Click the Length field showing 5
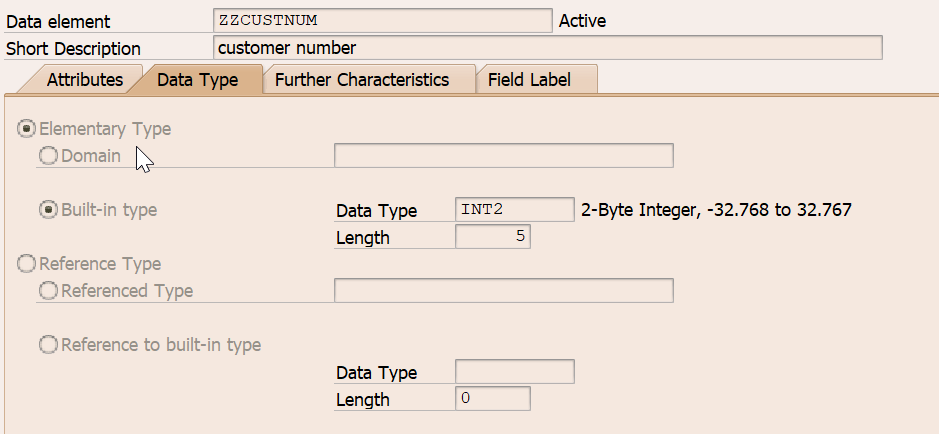Image resolution: width=939 pixels, height=434 pixels. (x=492, y=236)
